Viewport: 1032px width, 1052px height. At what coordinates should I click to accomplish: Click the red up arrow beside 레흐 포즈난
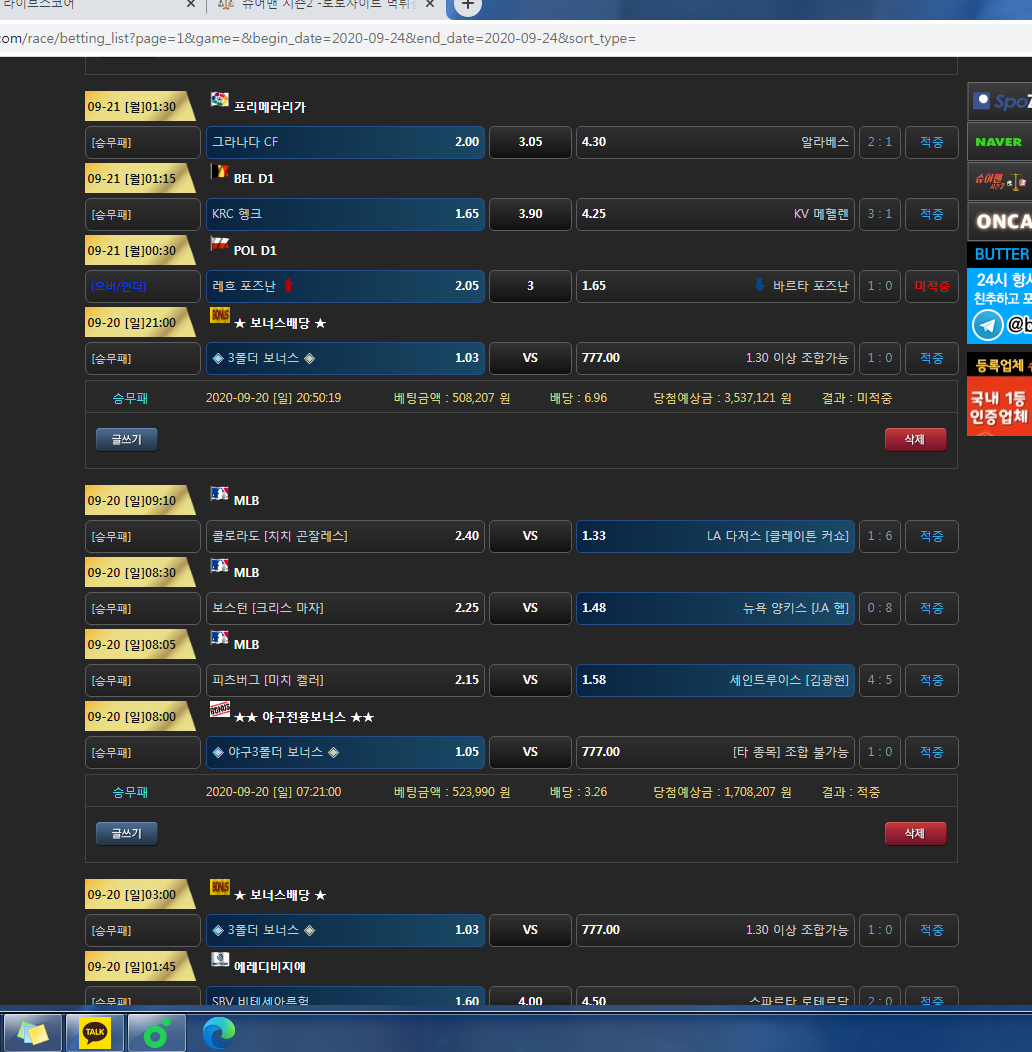[x=289, y=286]
